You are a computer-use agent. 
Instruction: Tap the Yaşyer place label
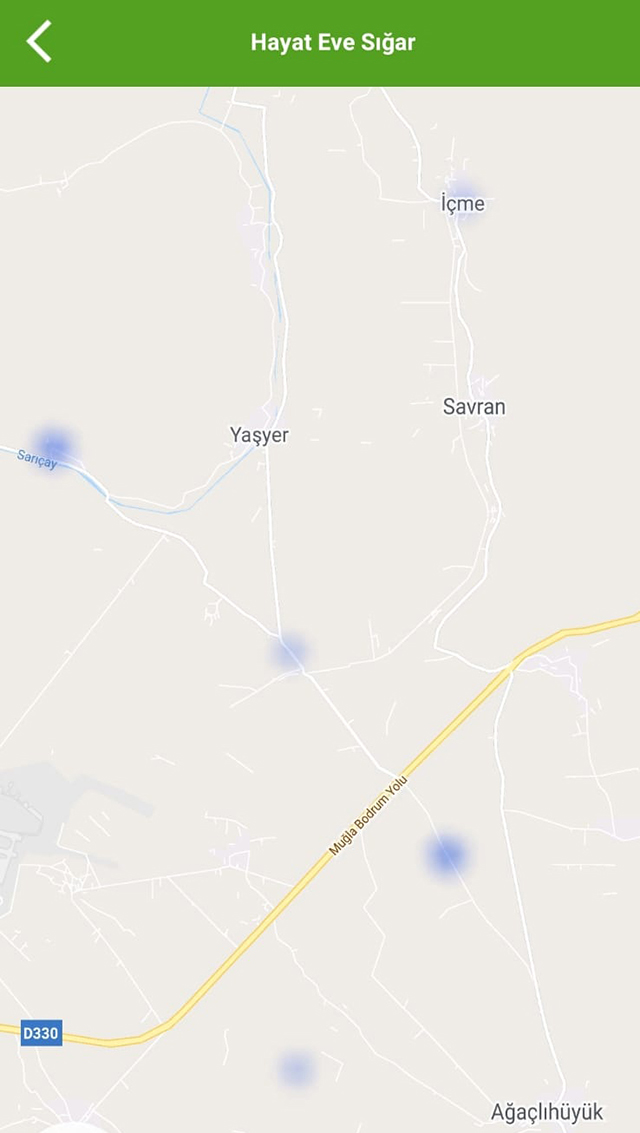pos(259,435)
